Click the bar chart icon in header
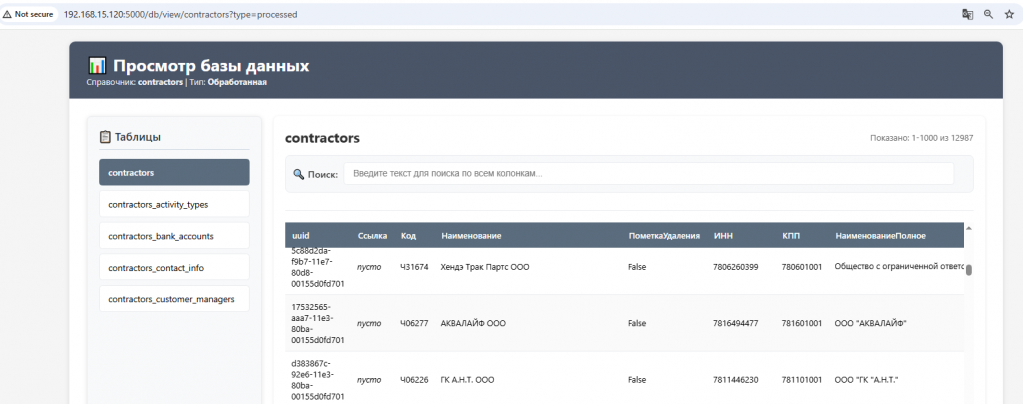Image resolution: width=1023 pixels, height=404 pixels. (x=97, y=66)
